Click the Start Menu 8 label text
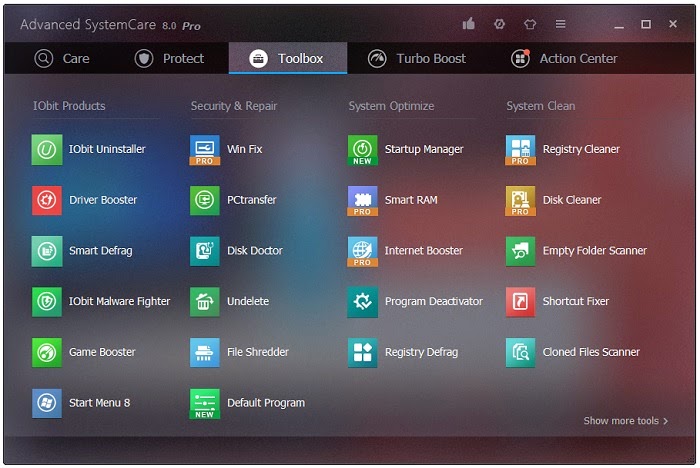The width and height of the screenshot is (700, 468). click(100, 403)
